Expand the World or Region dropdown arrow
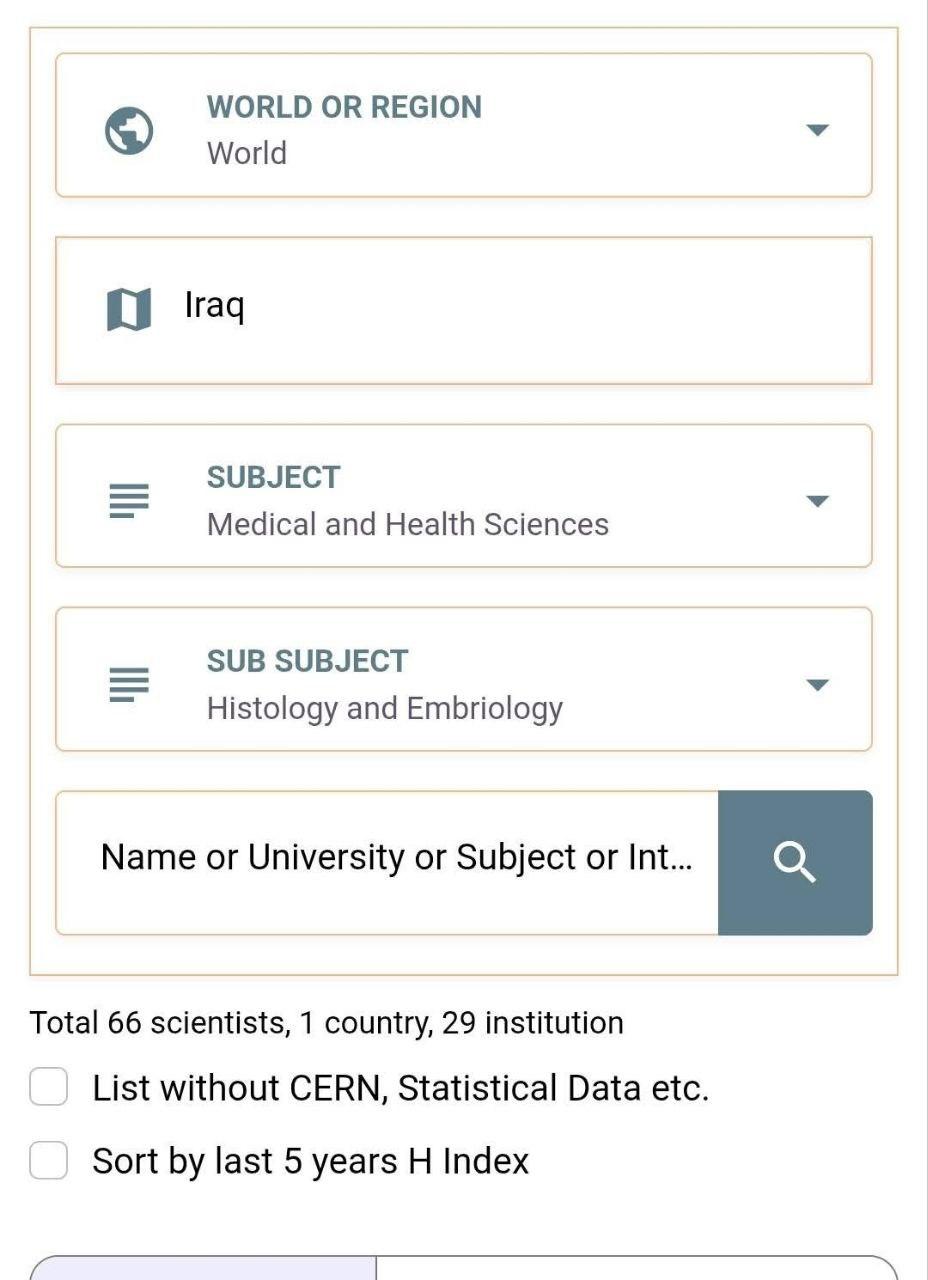 [x=817, y=130]
